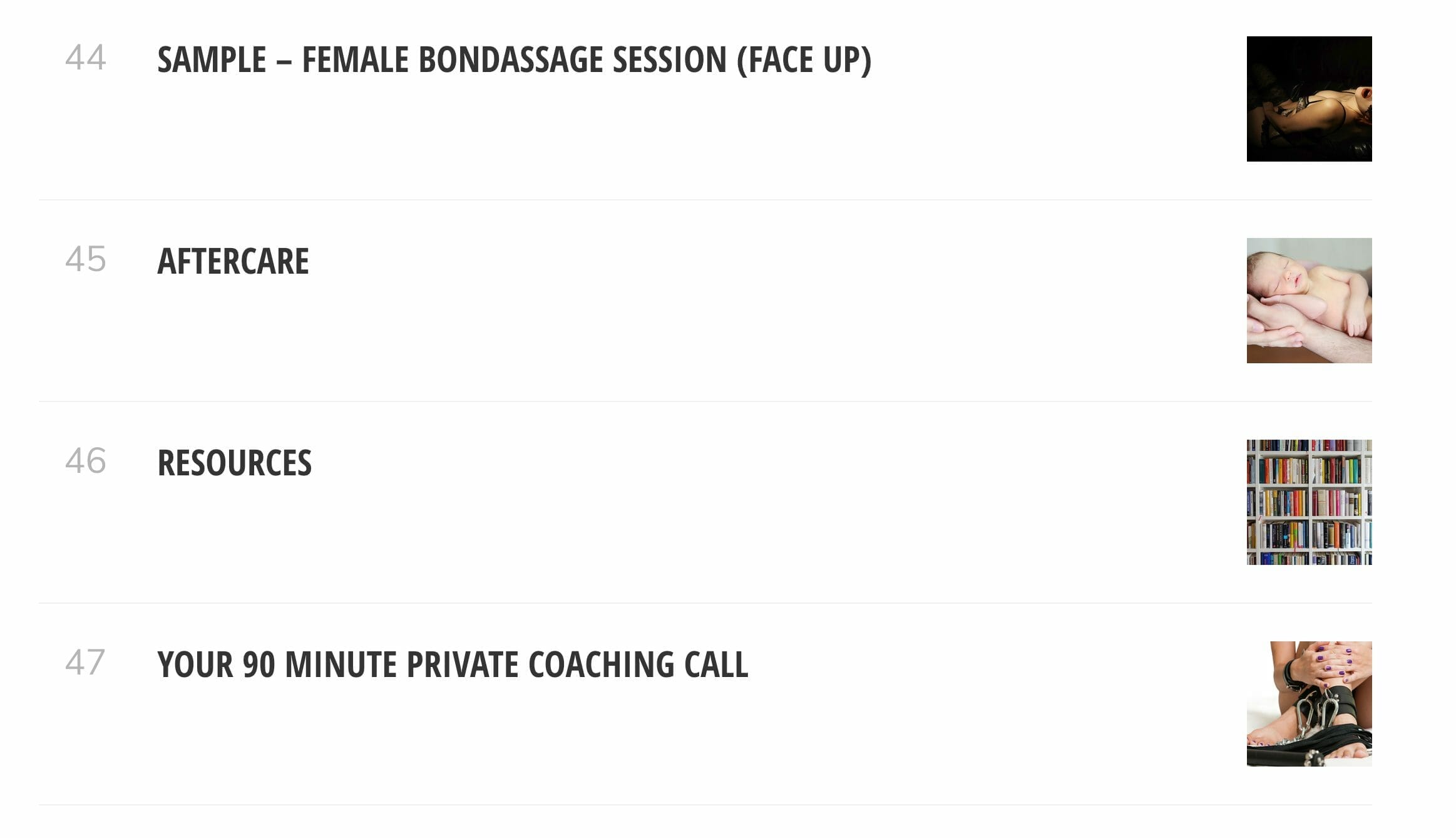
Task: Click the Private Coaching Call thumbnail
Action: coord(1308,704)
